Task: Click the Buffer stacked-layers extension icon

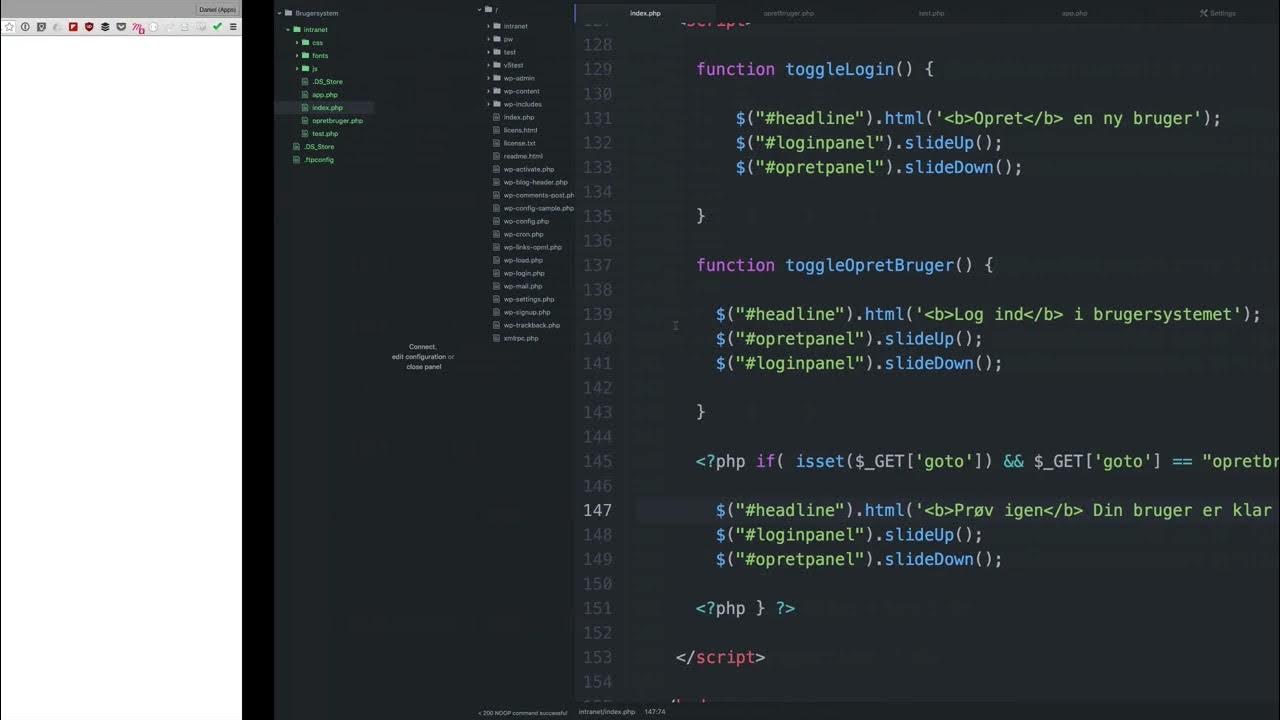Action: click(105, 27)
